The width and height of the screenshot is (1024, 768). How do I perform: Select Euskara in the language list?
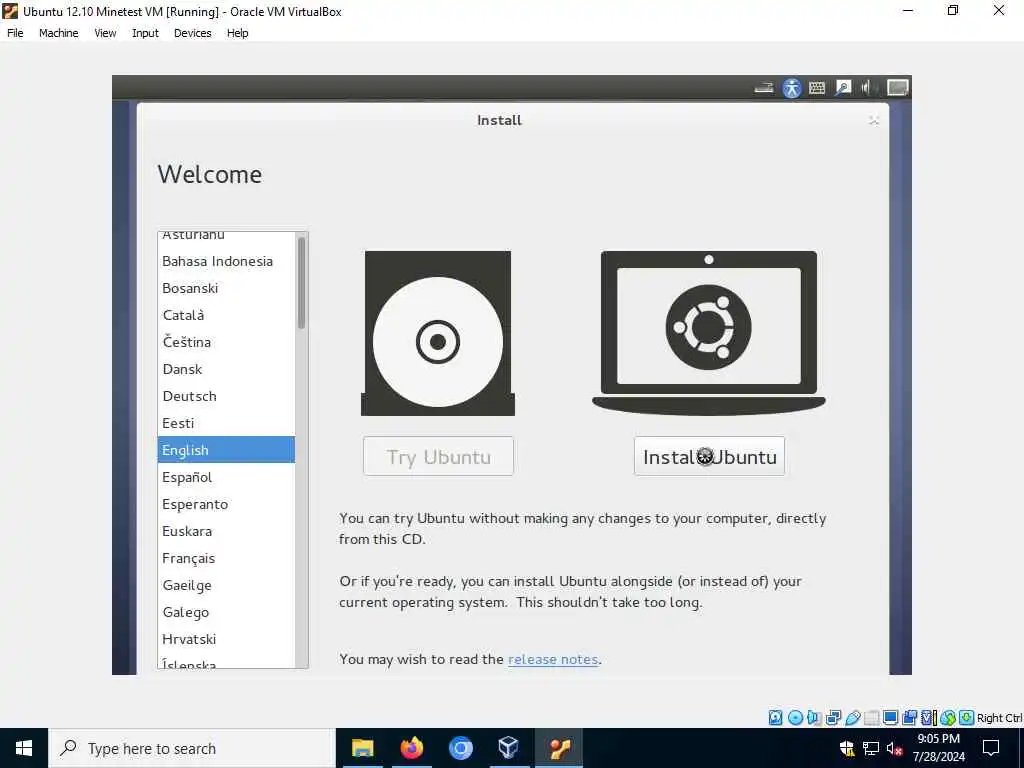[226, 531]
